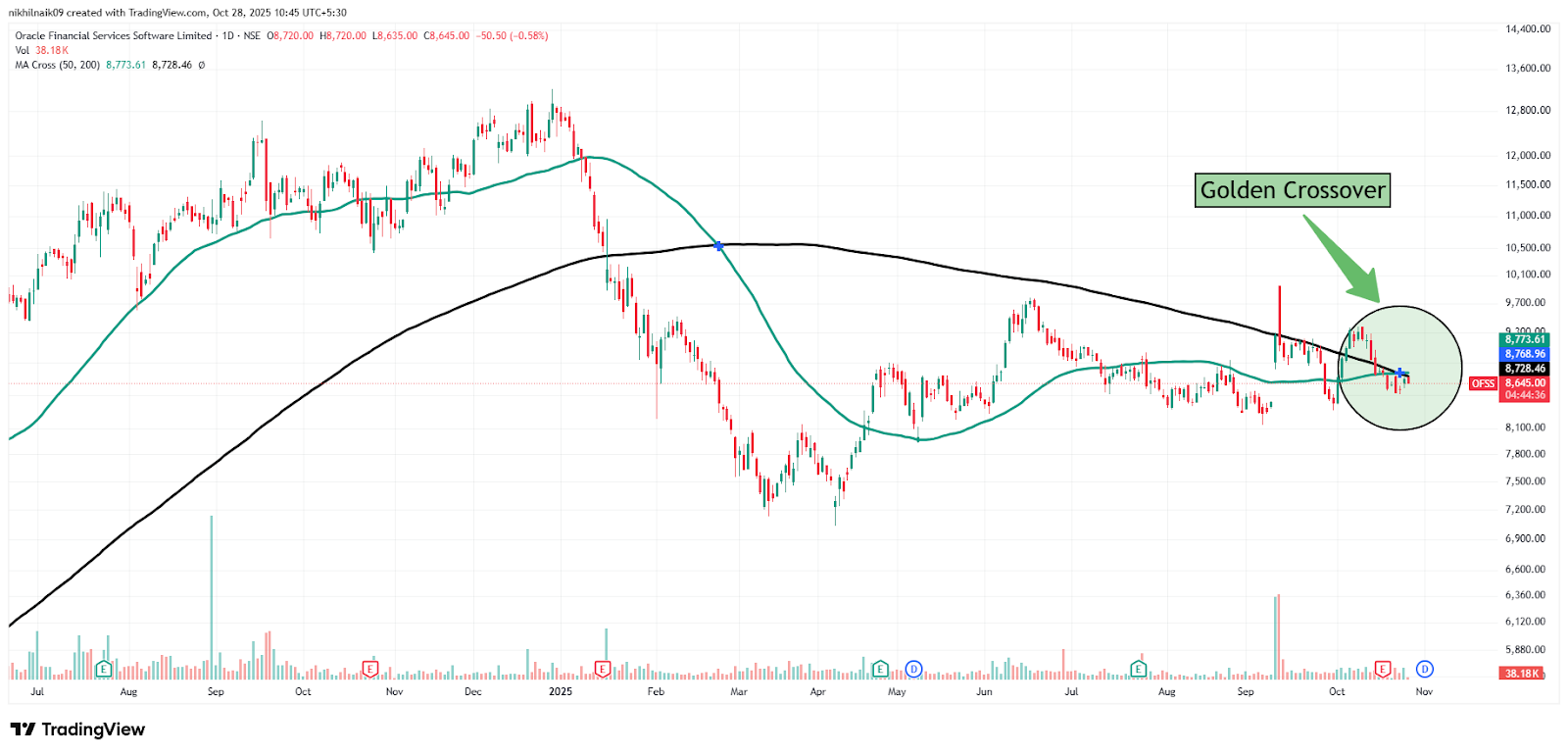The image size is (1568, 755).
Task: Click the blue dividend marker near Nov 2025
Action: 1425,669
